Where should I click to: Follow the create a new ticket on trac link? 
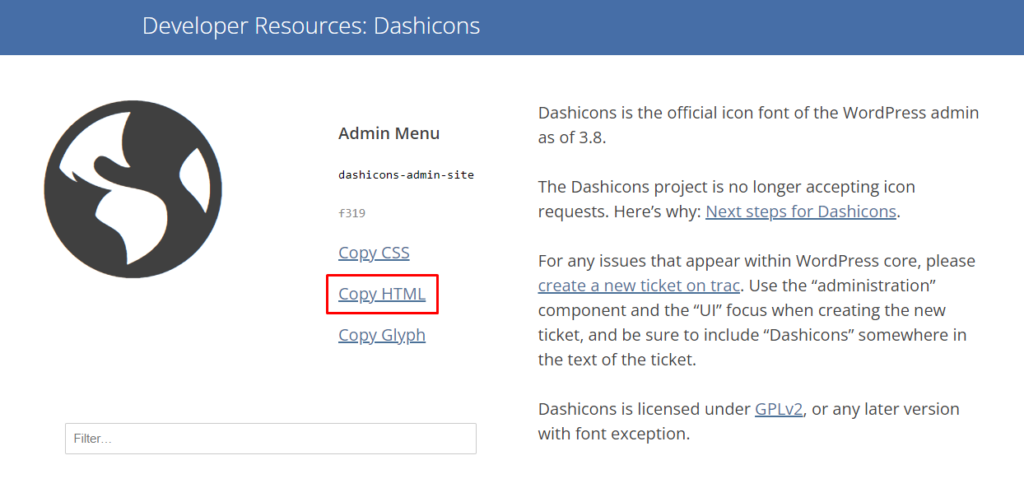coord(638,285)
